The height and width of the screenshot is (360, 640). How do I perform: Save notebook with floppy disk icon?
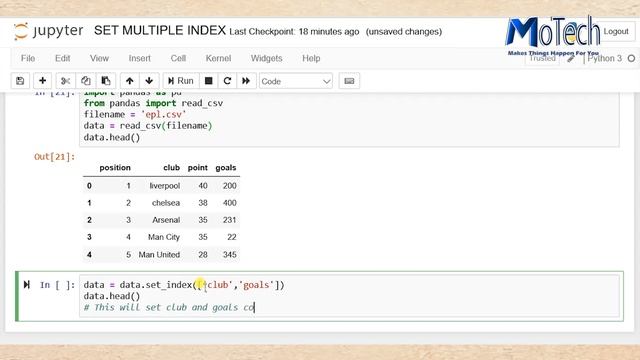20,81
